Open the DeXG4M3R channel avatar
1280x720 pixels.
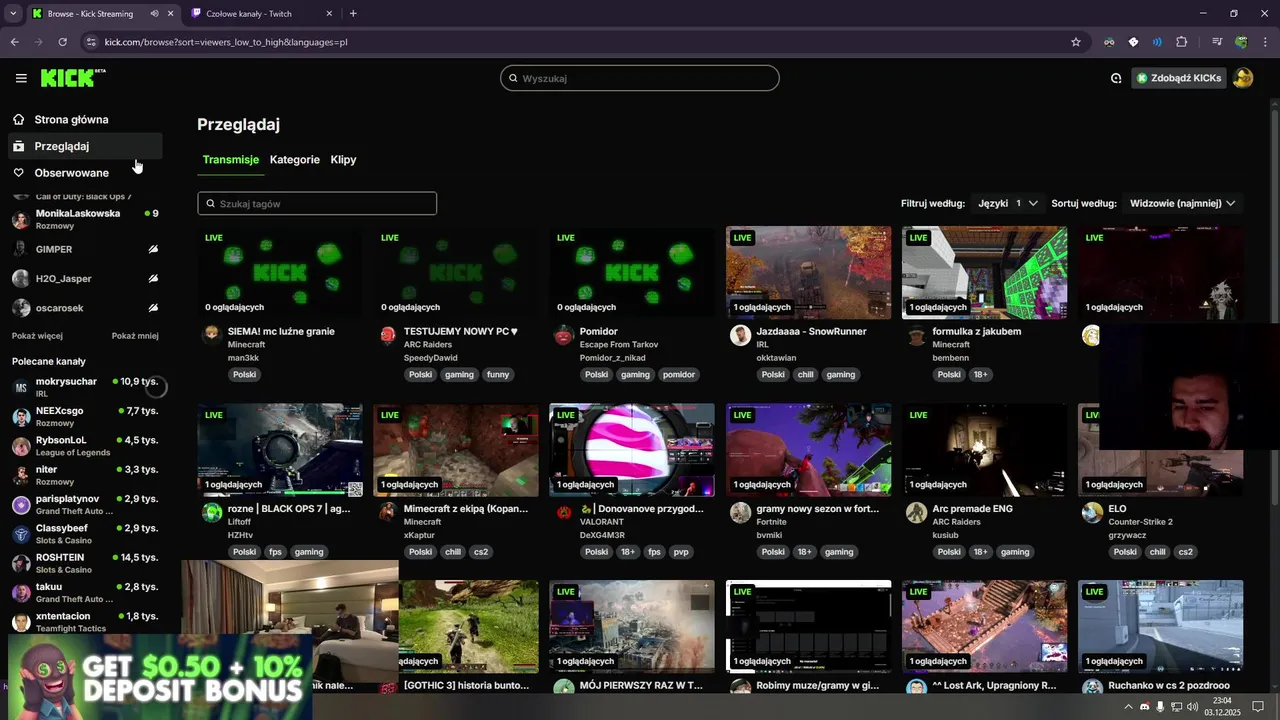pos(564,512)
